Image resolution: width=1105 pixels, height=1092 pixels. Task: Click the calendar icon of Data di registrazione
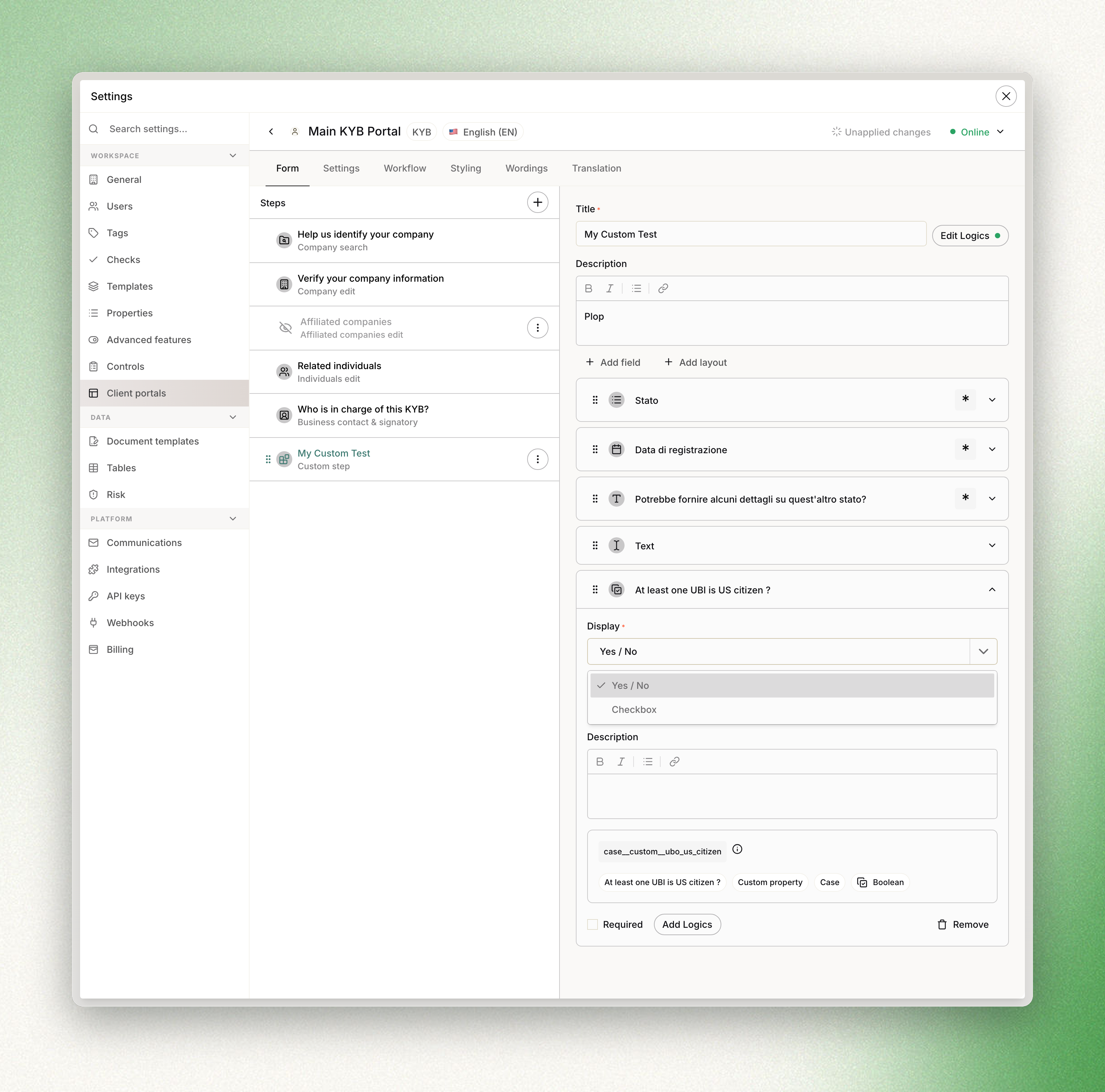click(617, 450)
